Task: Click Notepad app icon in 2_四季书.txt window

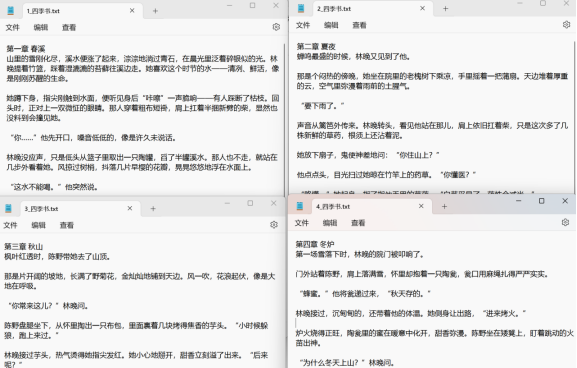Action: (301, 8)
